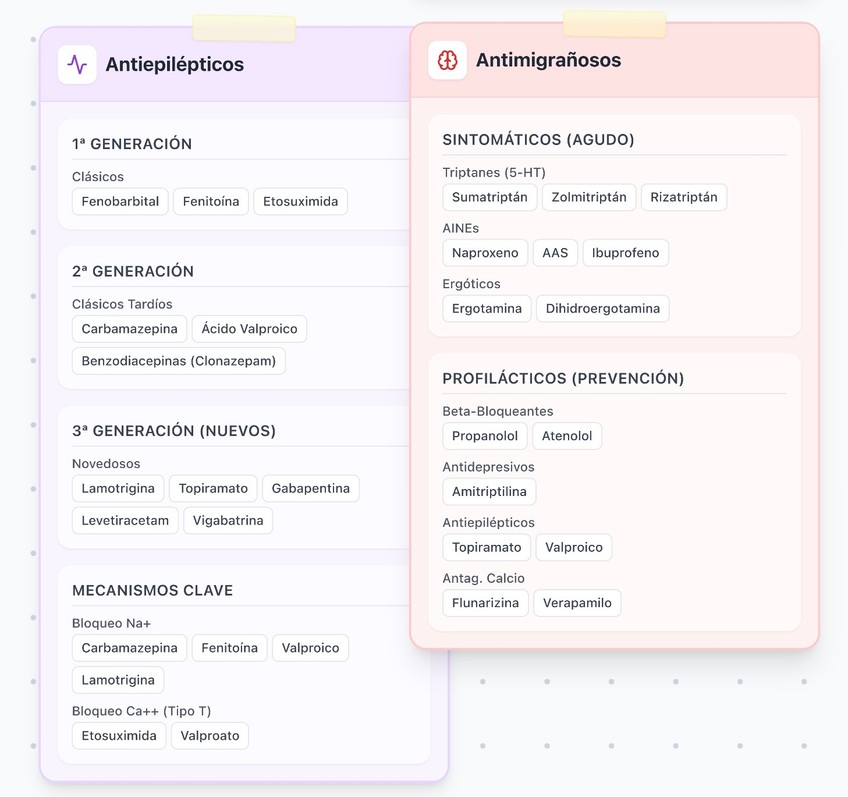Click the AINEs subgroup label
Screen dimensions: 848x797
[461, 228]
